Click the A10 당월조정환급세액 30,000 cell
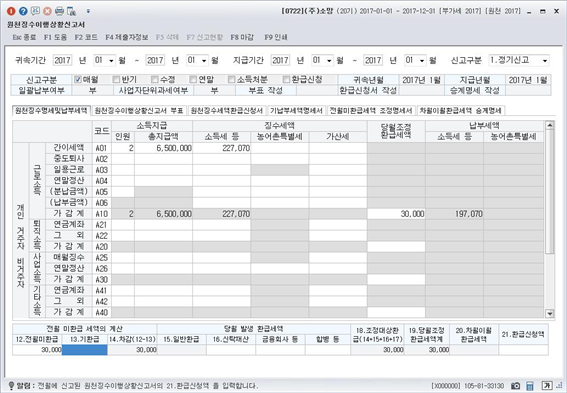Screen dimensions: 567x393 (396, 214)
